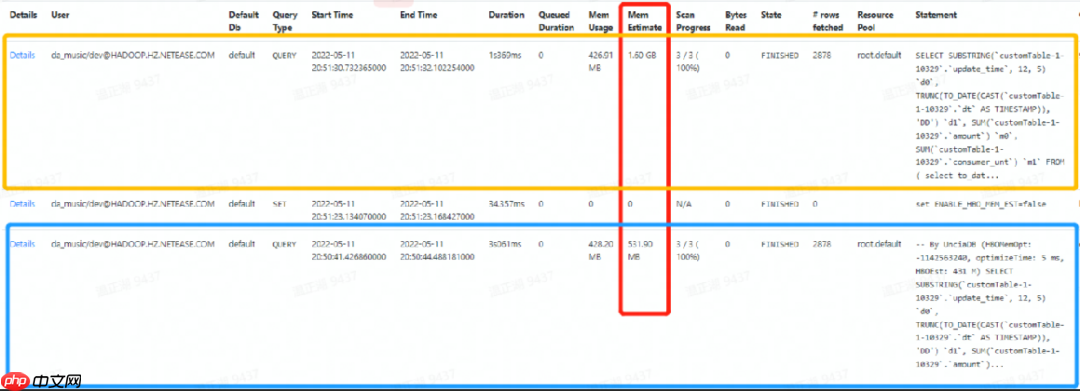Image resolution: width=1080 pixels, height=391 pixels.
Task: Click the Duration column header
Action: (x=506, y=15)
